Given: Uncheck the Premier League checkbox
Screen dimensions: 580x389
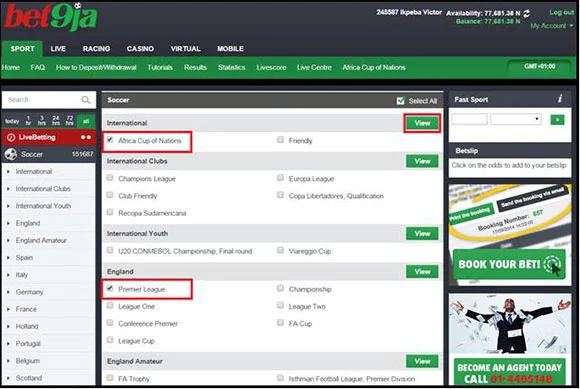Looking at the screenshot, I should [x=110, y=288].
